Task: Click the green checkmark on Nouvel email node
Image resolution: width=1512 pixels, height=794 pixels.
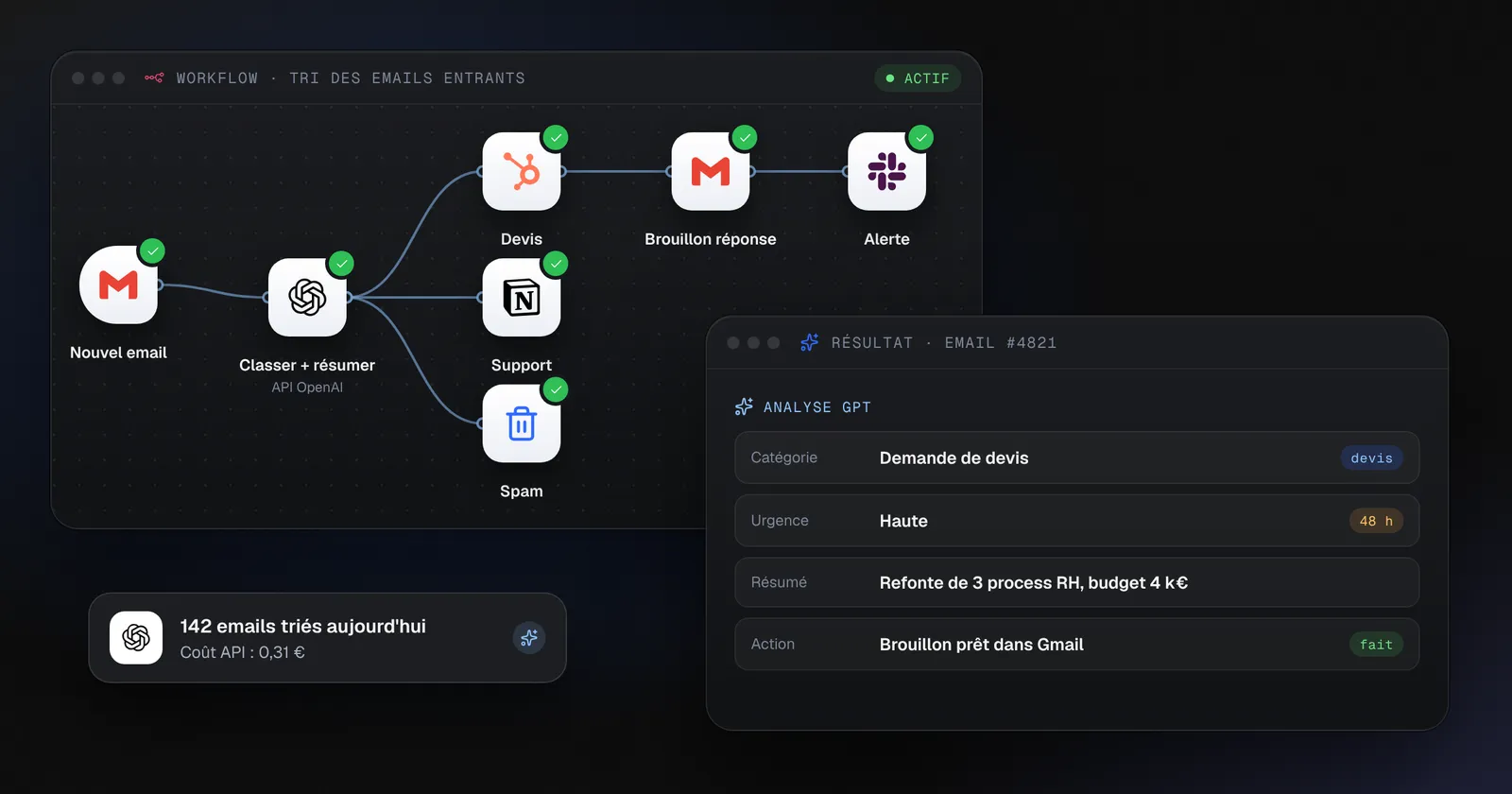Action: [152, 250]
